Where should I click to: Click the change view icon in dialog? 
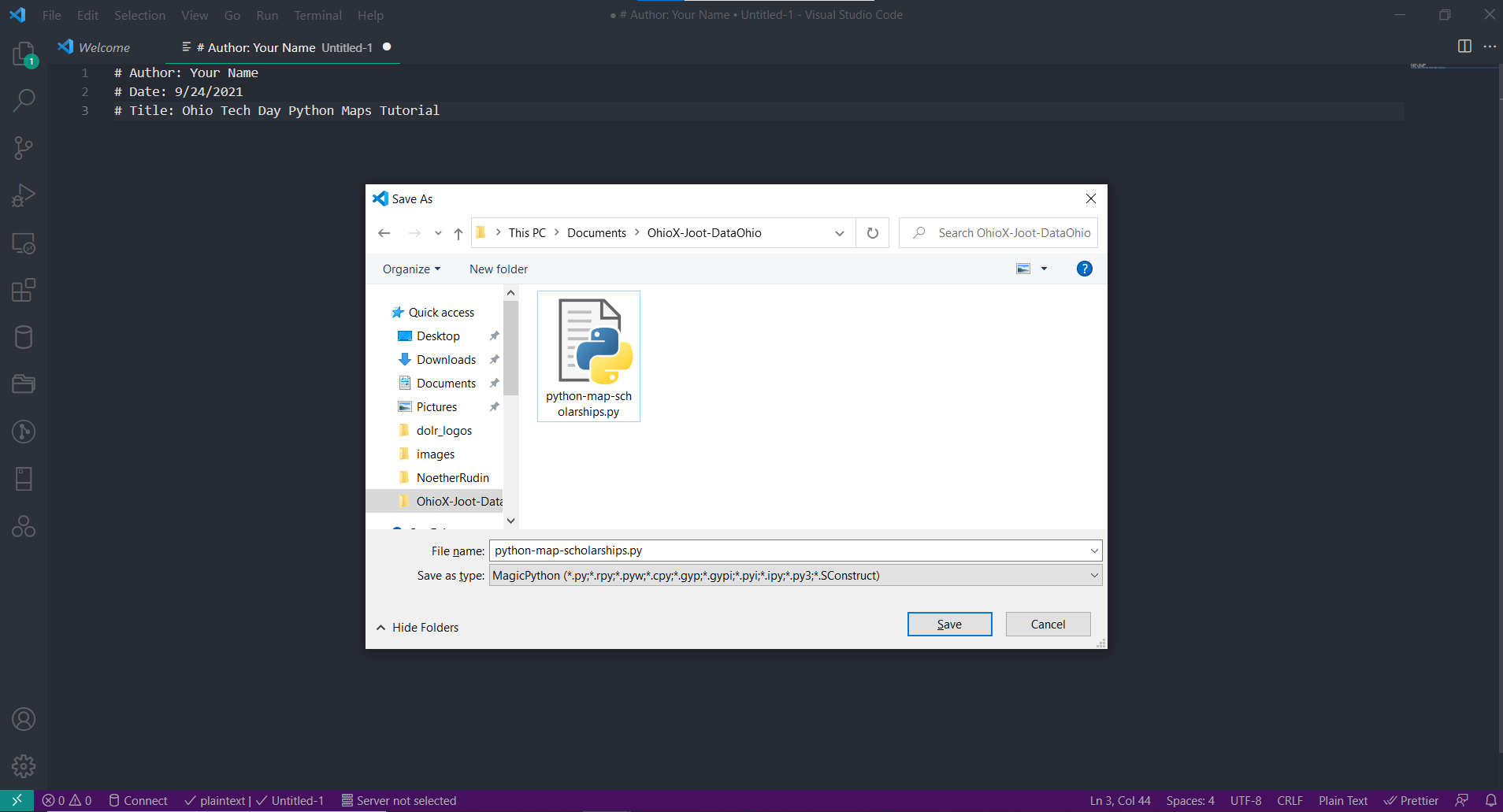[1023, 269]
